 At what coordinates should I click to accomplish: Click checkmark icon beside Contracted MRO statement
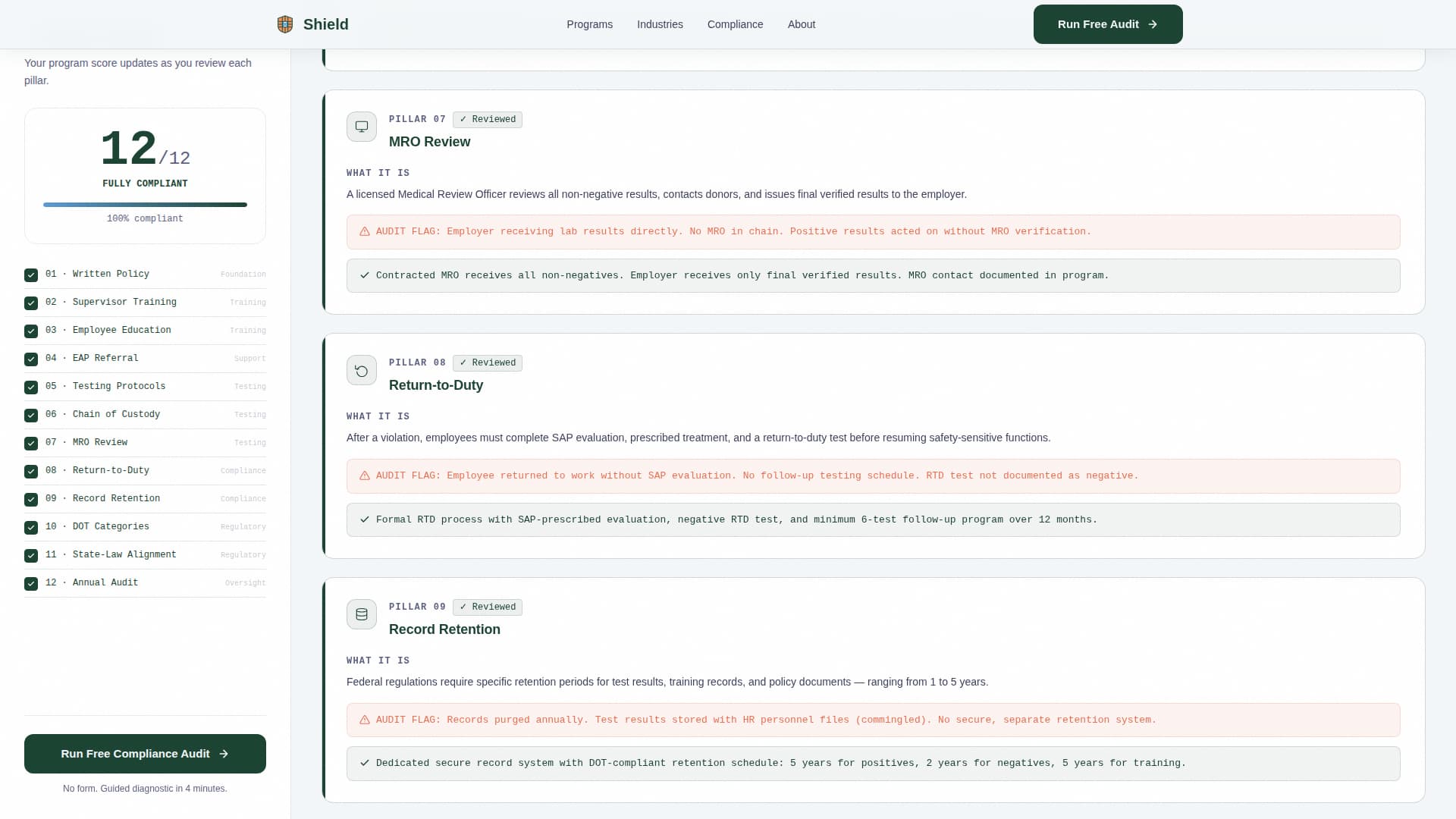[365, 275]
